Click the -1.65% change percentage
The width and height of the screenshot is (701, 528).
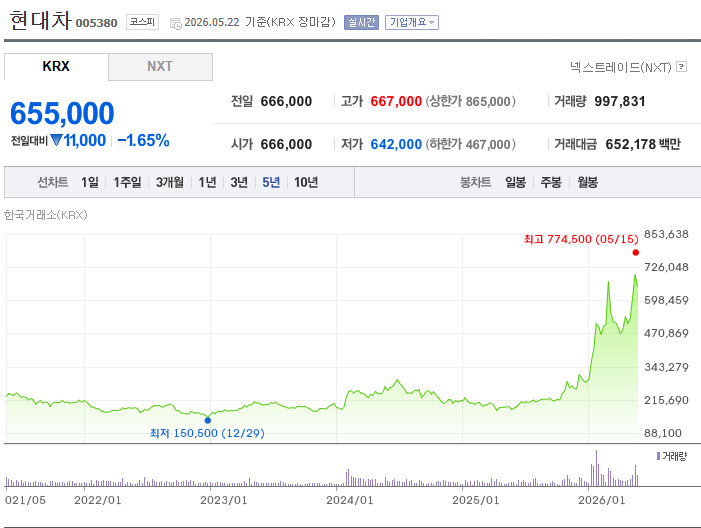click(x=143, y=141)
